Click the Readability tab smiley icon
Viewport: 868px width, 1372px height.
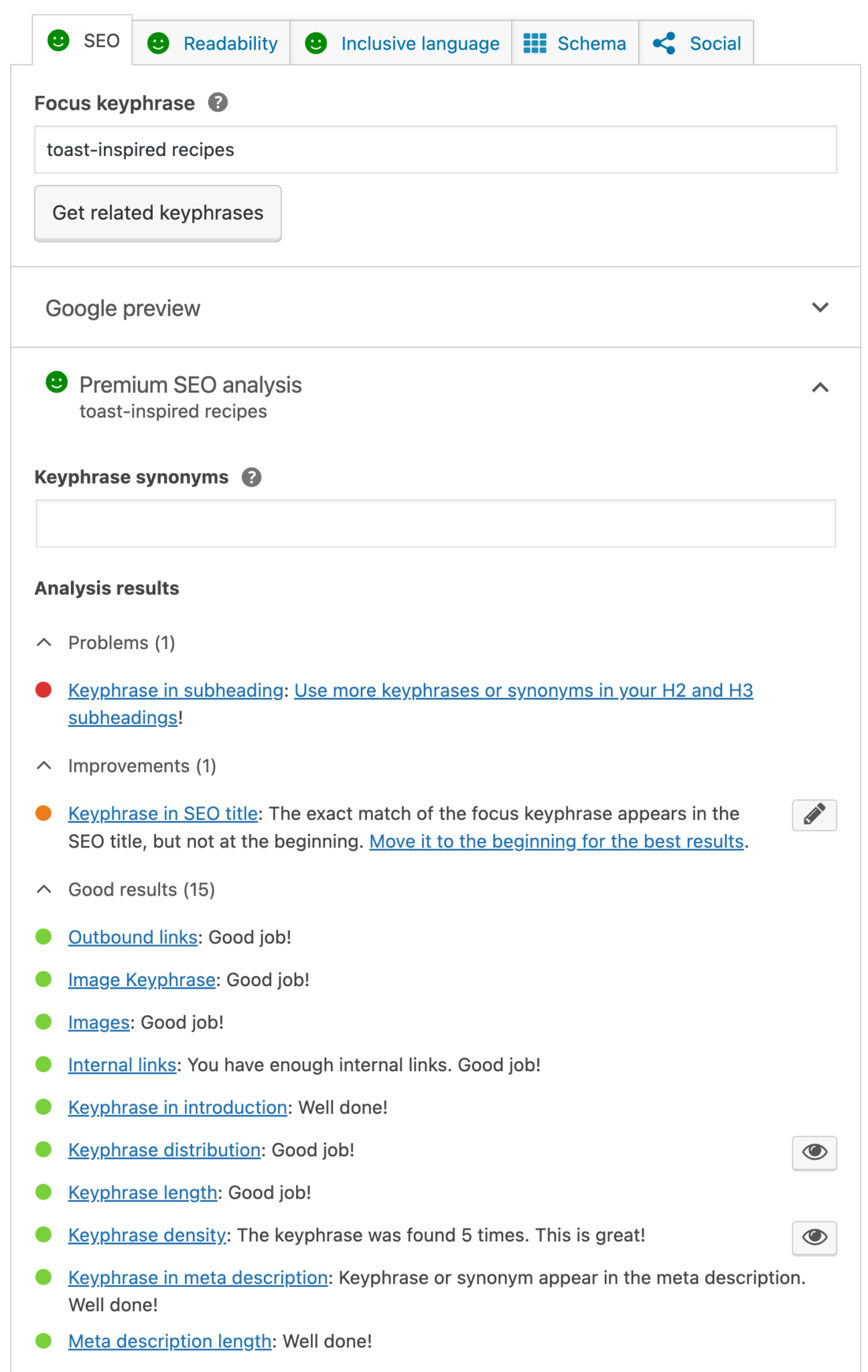[x=158, y=44]
